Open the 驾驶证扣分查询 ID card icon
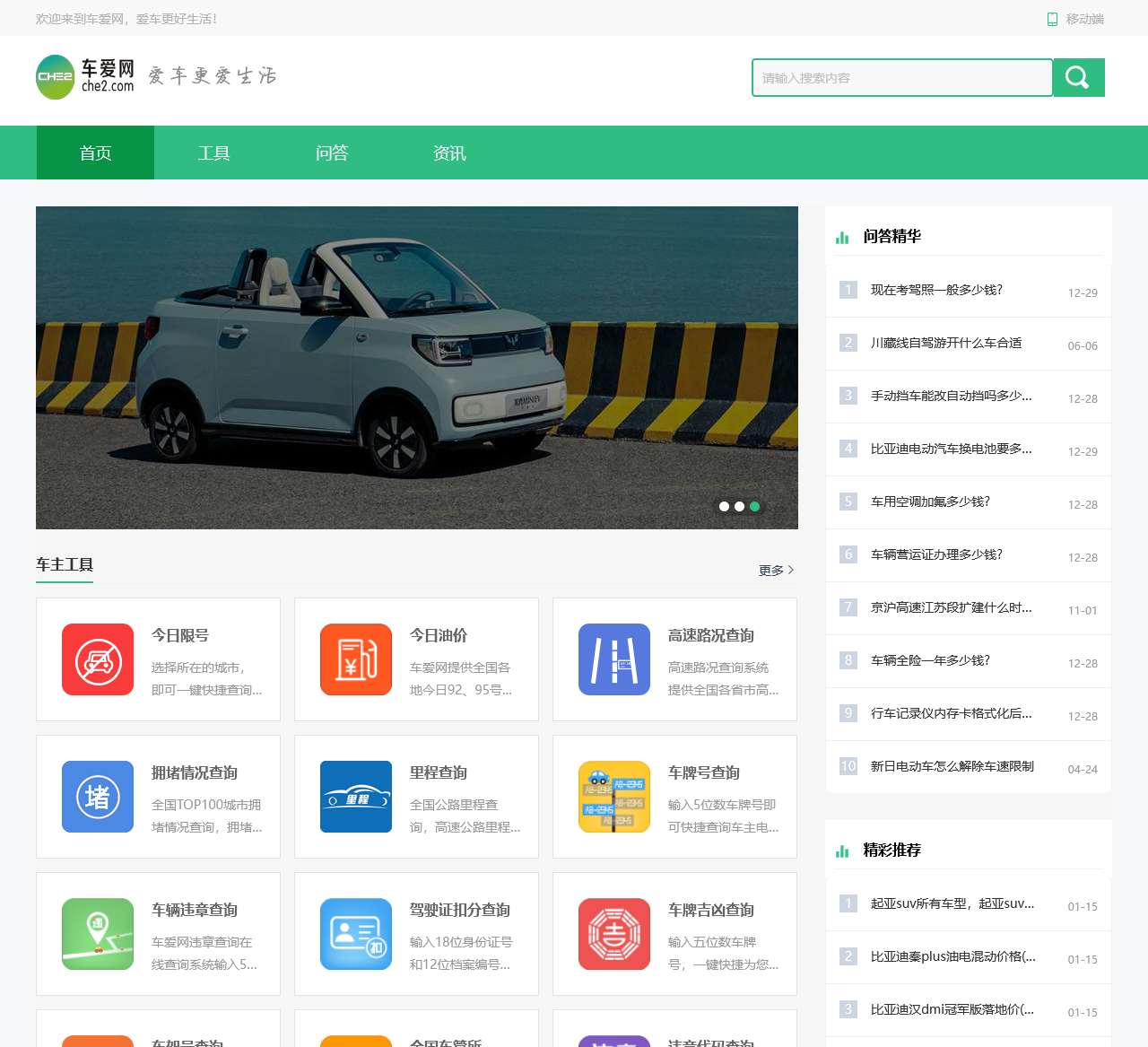The width and height of the screenshot is (1148, 1047). (356, 934)
